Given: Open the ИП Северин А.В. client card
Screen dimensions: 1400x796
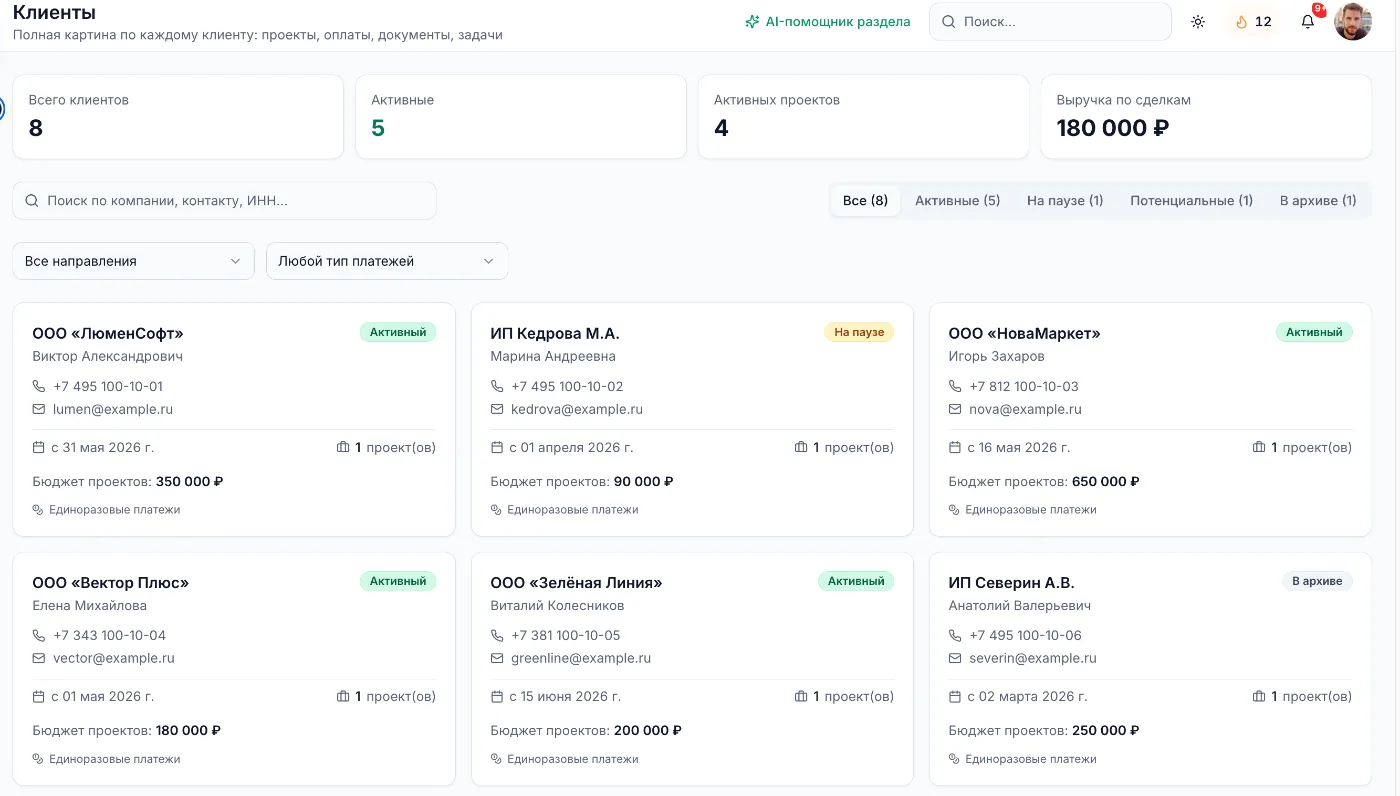Looking at the screenshot, I should click(1150, 669).
